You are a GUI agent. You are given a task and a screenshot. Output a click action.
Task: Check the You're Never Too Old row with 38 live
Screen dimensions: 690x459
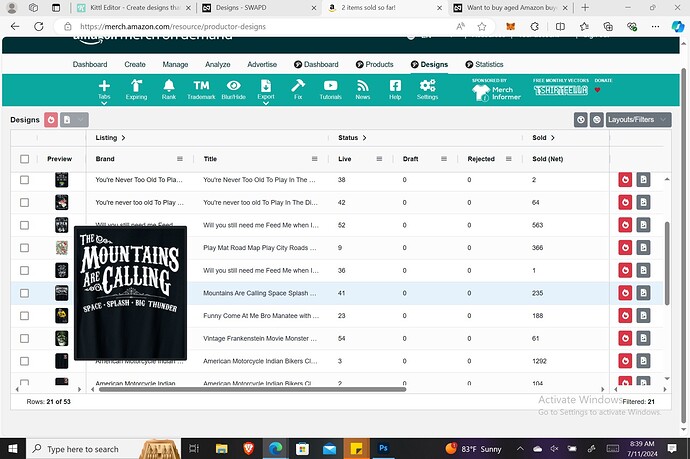coord(25,180)
